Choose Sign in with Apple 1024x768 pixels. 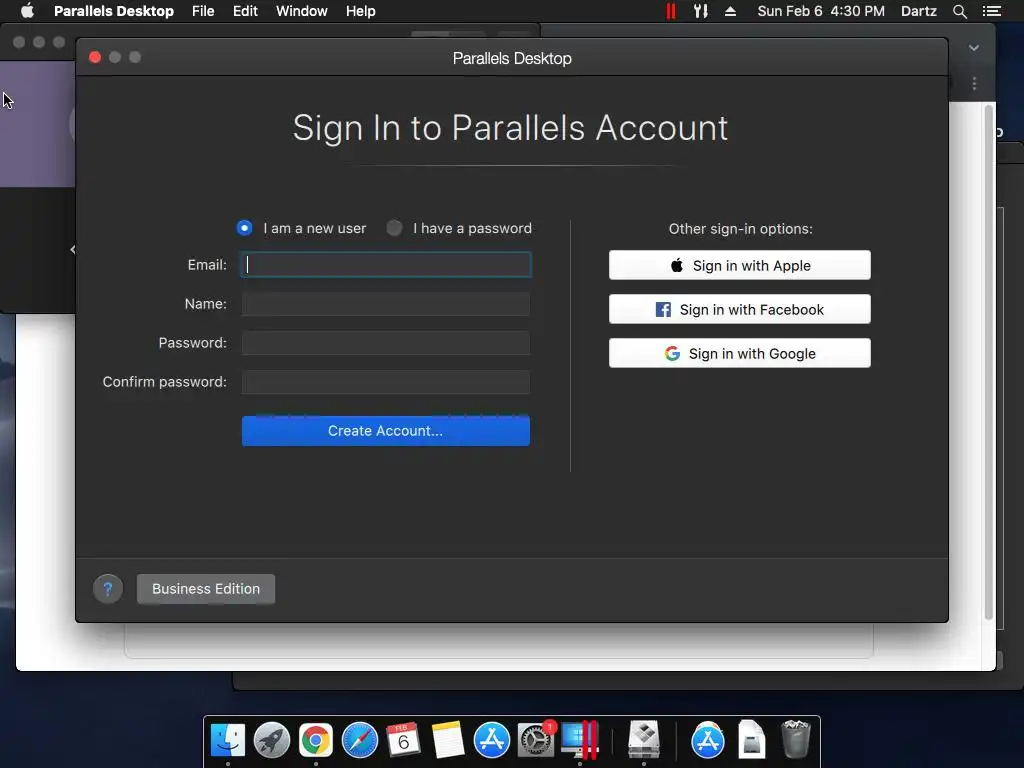tap(740, 265)
